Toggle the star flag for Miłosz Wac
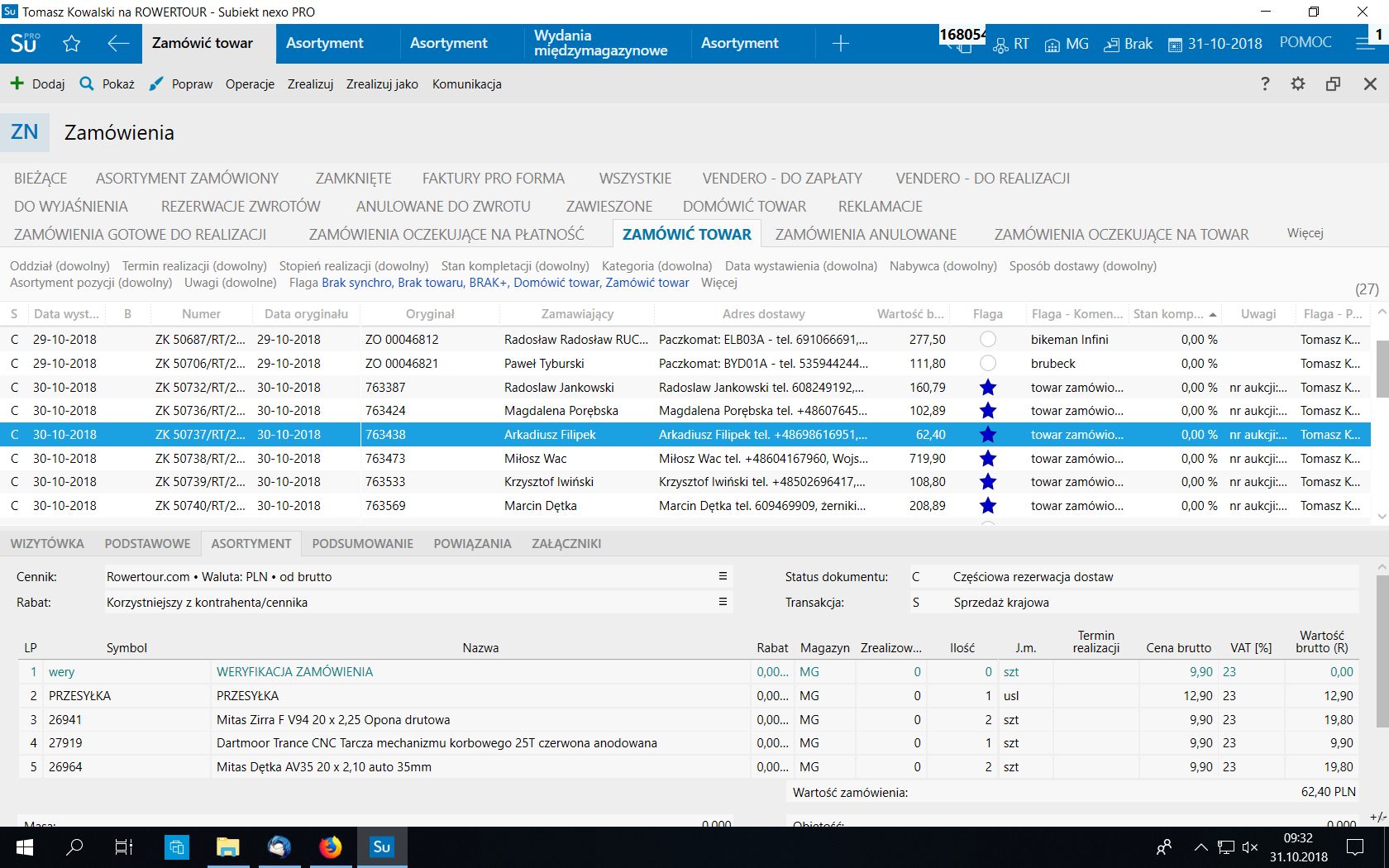1389x868 pixels. tap(987, 459)
